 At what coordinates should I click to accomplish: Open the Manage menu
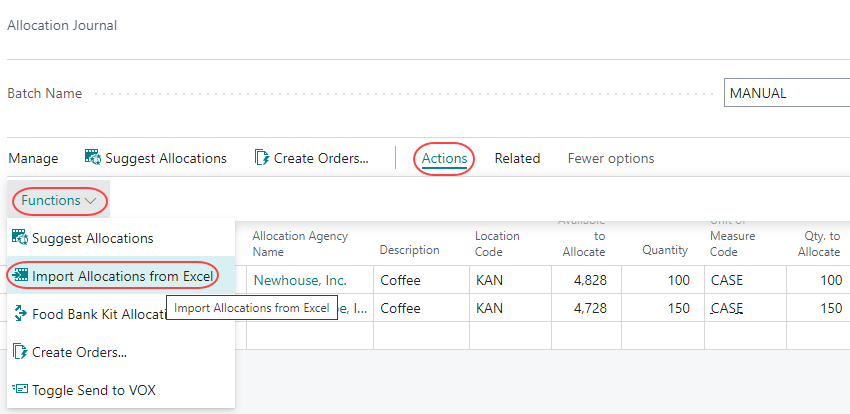[x=33, y=158]
